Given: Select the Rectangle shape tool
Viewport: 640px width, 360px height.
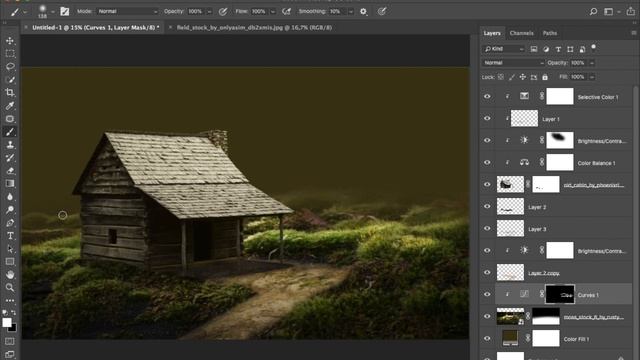Looking at the screenshot, I should 10,262.
